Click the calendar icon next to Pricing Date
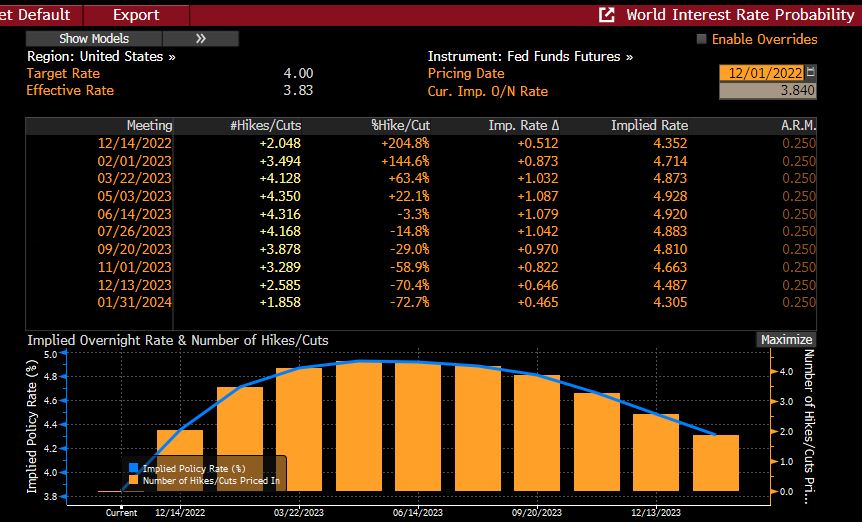Screen dimensions: 862x522 [x=810, y=72]
